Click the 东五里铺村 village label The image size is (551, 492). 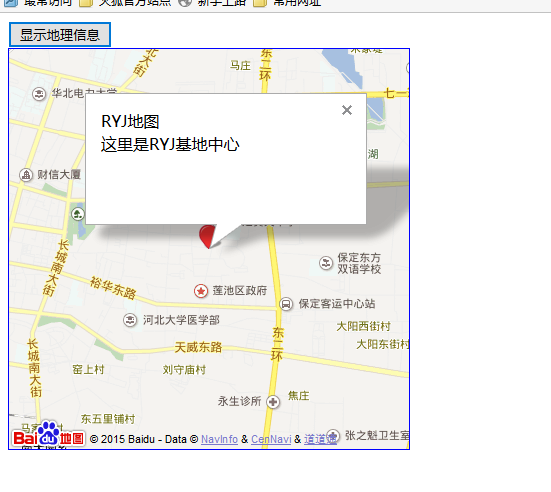108,419
